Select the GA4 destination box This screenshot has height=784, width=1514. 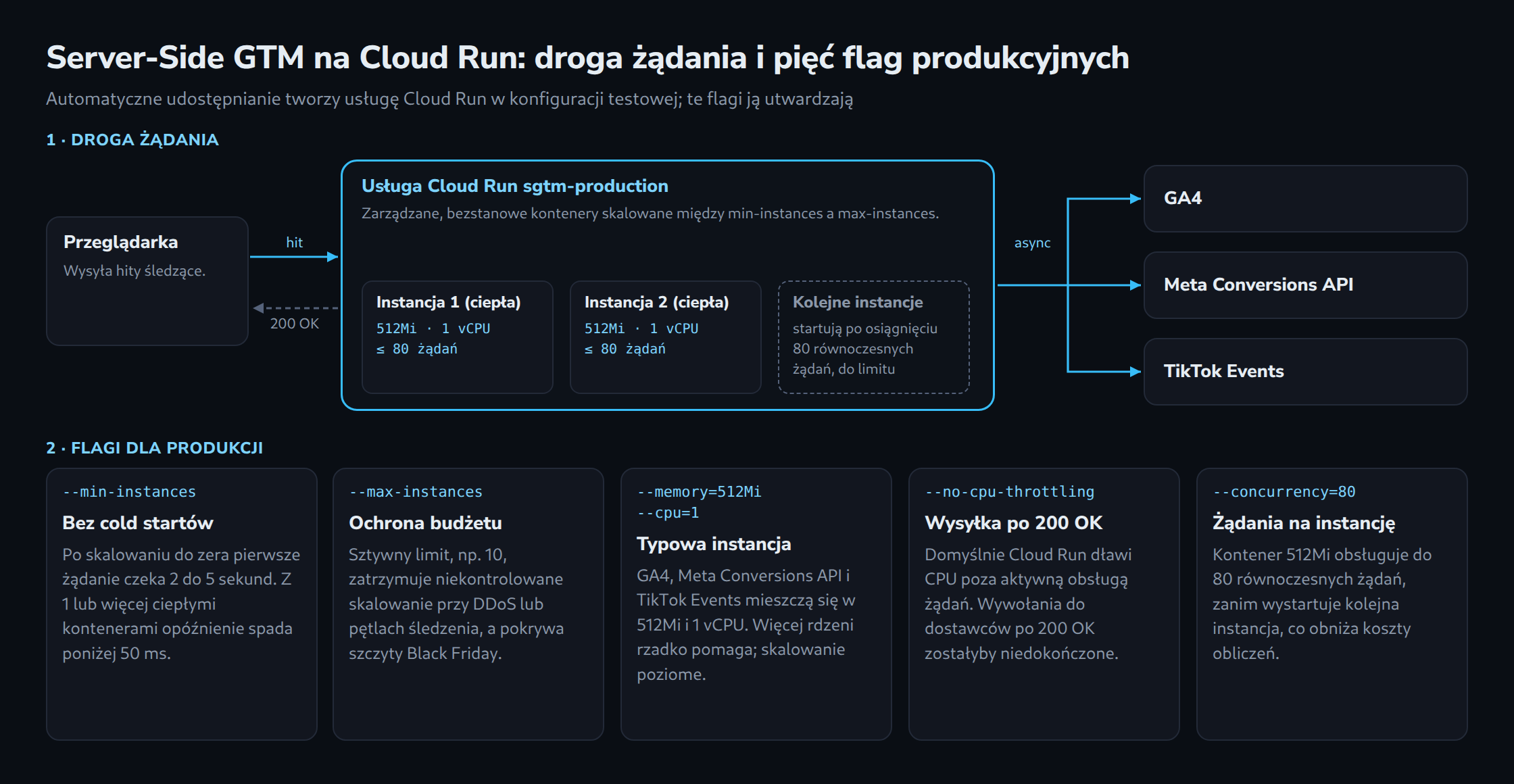click(1305, 199)
